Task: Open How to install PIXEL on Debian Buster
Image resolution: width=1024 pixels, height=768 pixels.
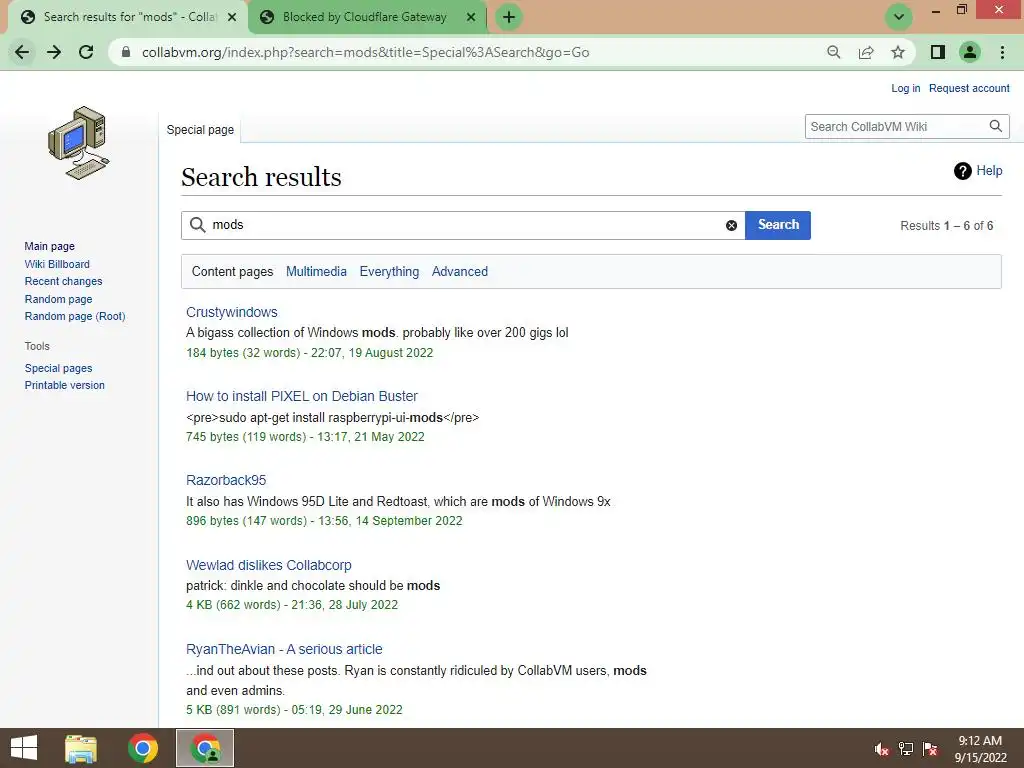Action: coord(302,396)
